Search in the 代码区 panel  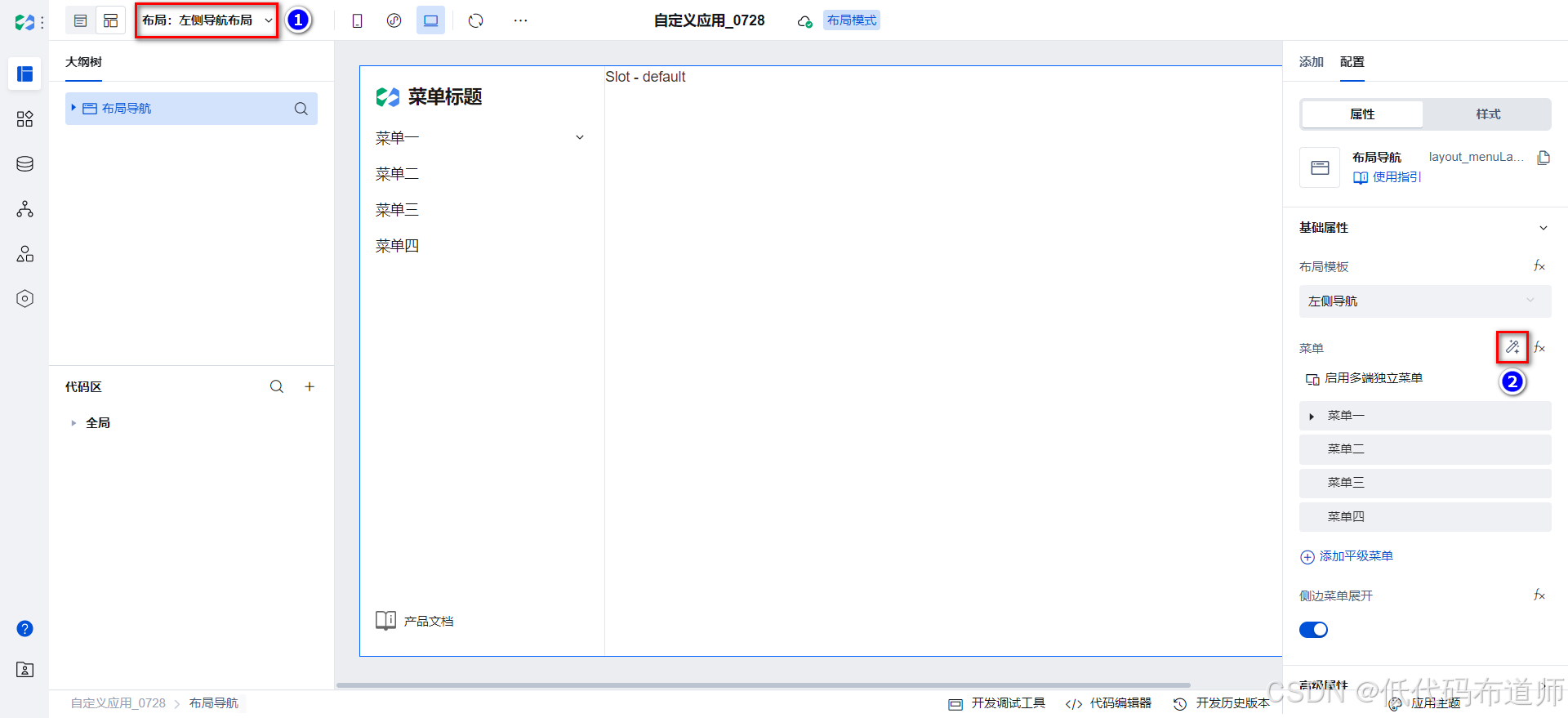[x=277, y=386]
